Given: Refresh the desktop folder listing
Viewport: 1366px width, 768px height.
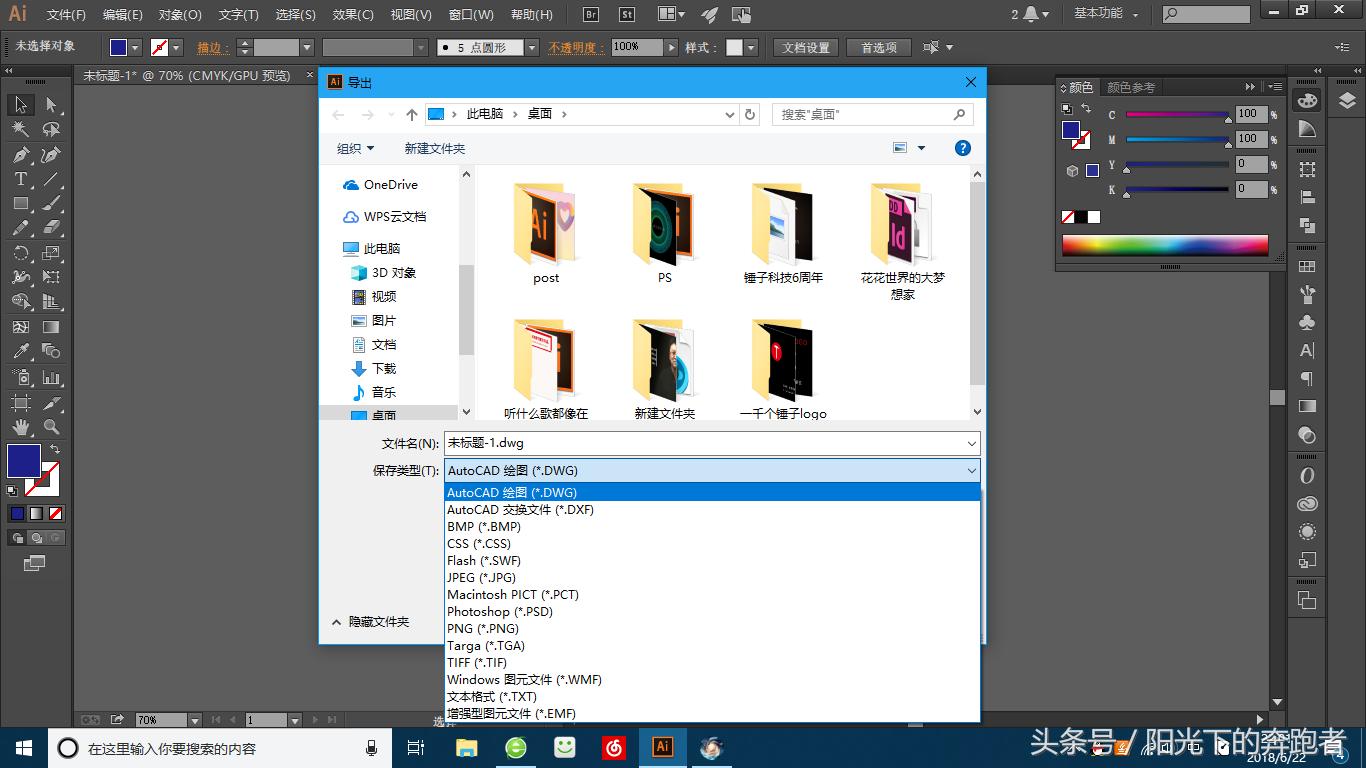Looking at the screenshot, I should point(750,115).
